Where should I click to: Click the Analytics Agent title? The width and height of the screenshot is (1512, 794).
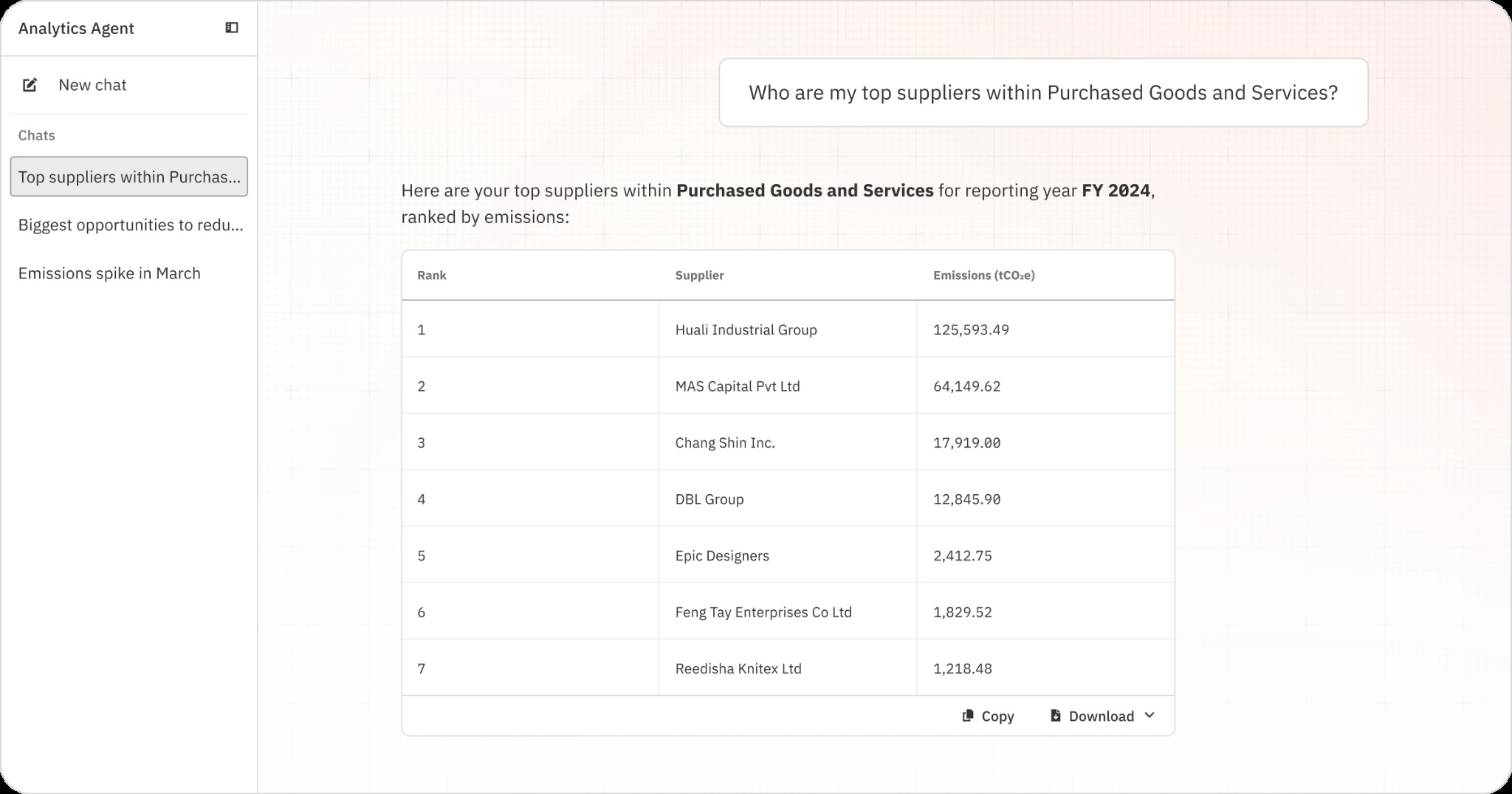(x=76, y=28)
